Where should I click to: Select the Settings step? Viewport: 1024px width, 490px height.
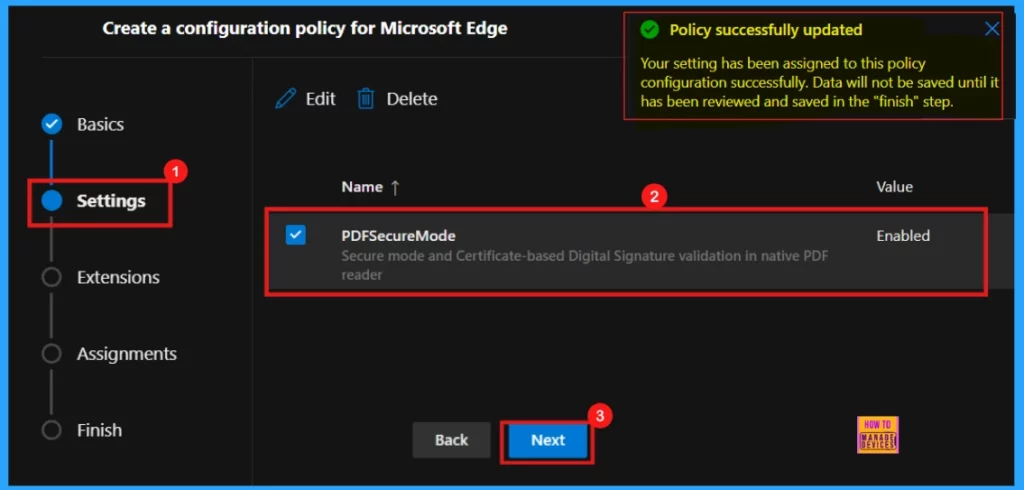click(x=111, y=201)
